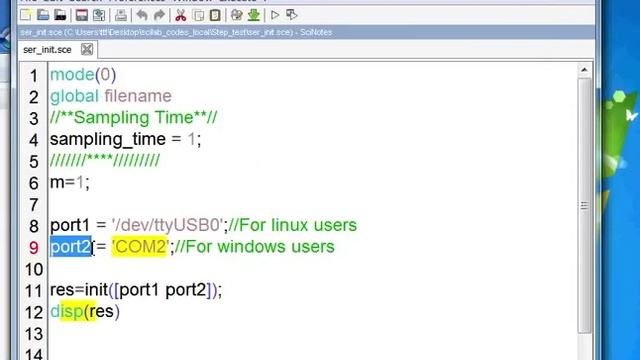This screenshot has width=640, height=360.
Task: Execute the script with play icon
Action: click(275, 15)
